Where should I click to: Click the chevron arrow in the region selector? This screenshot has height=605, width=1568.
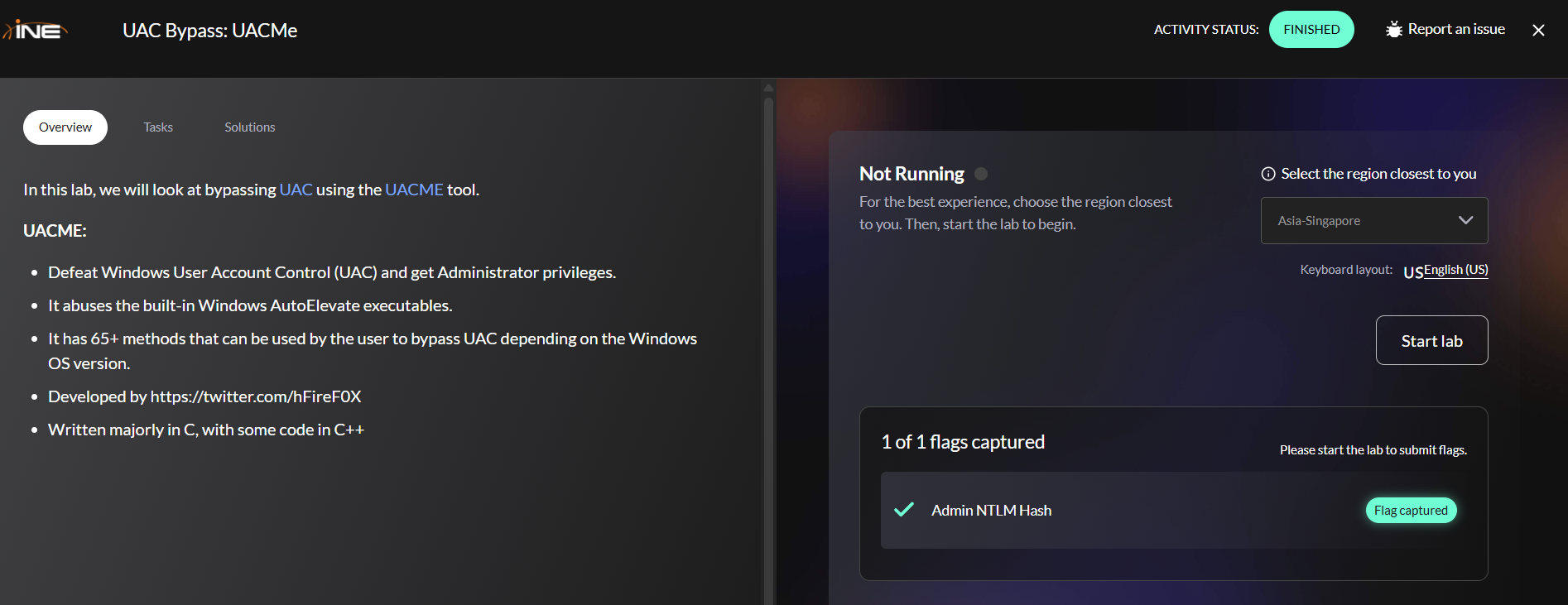pos(1465,220)
